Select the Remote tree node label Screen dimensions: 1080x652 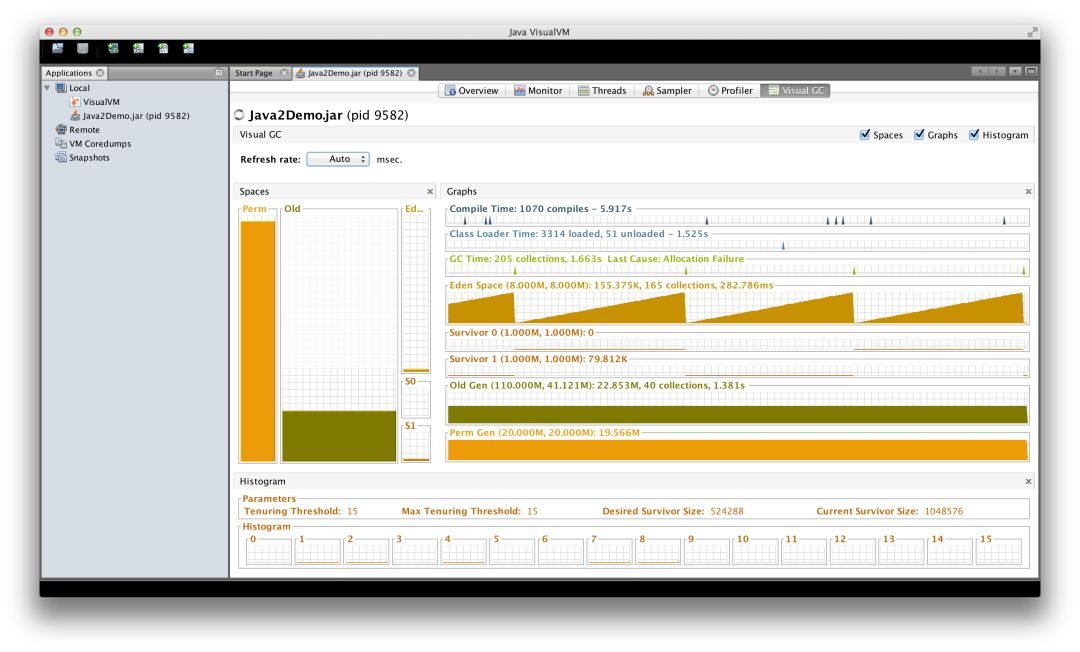point(84,129)
